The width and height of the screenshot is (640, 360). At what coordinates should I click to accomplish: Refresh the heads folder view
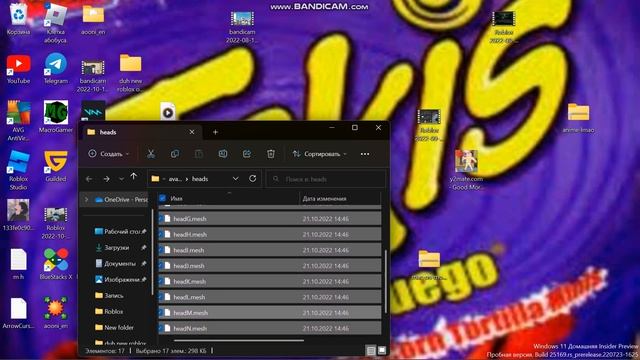253,178
